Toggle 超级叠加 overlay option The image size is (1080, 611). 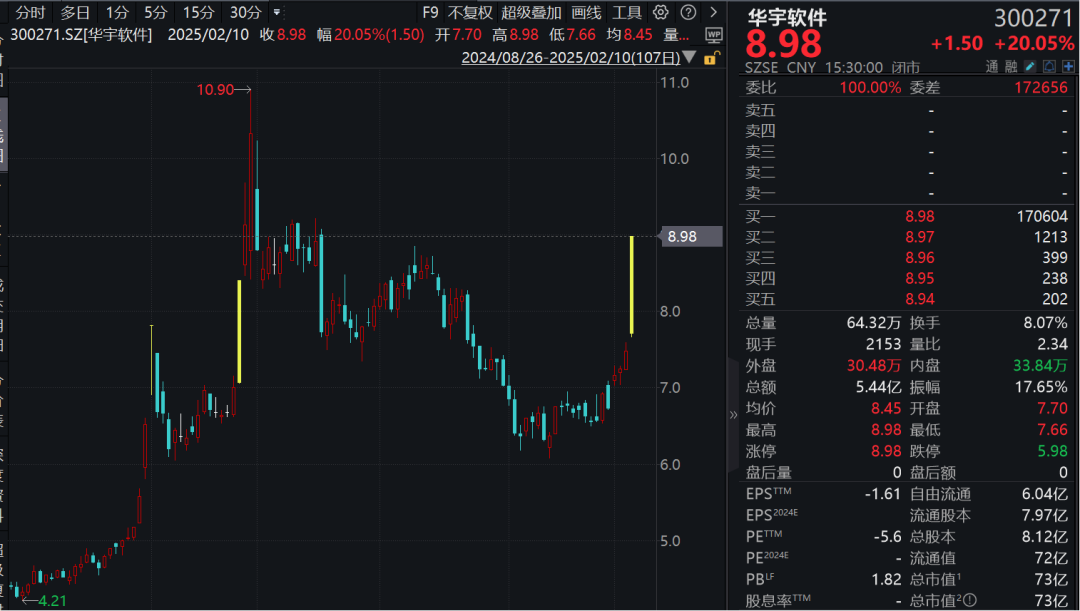click(531, 13)
